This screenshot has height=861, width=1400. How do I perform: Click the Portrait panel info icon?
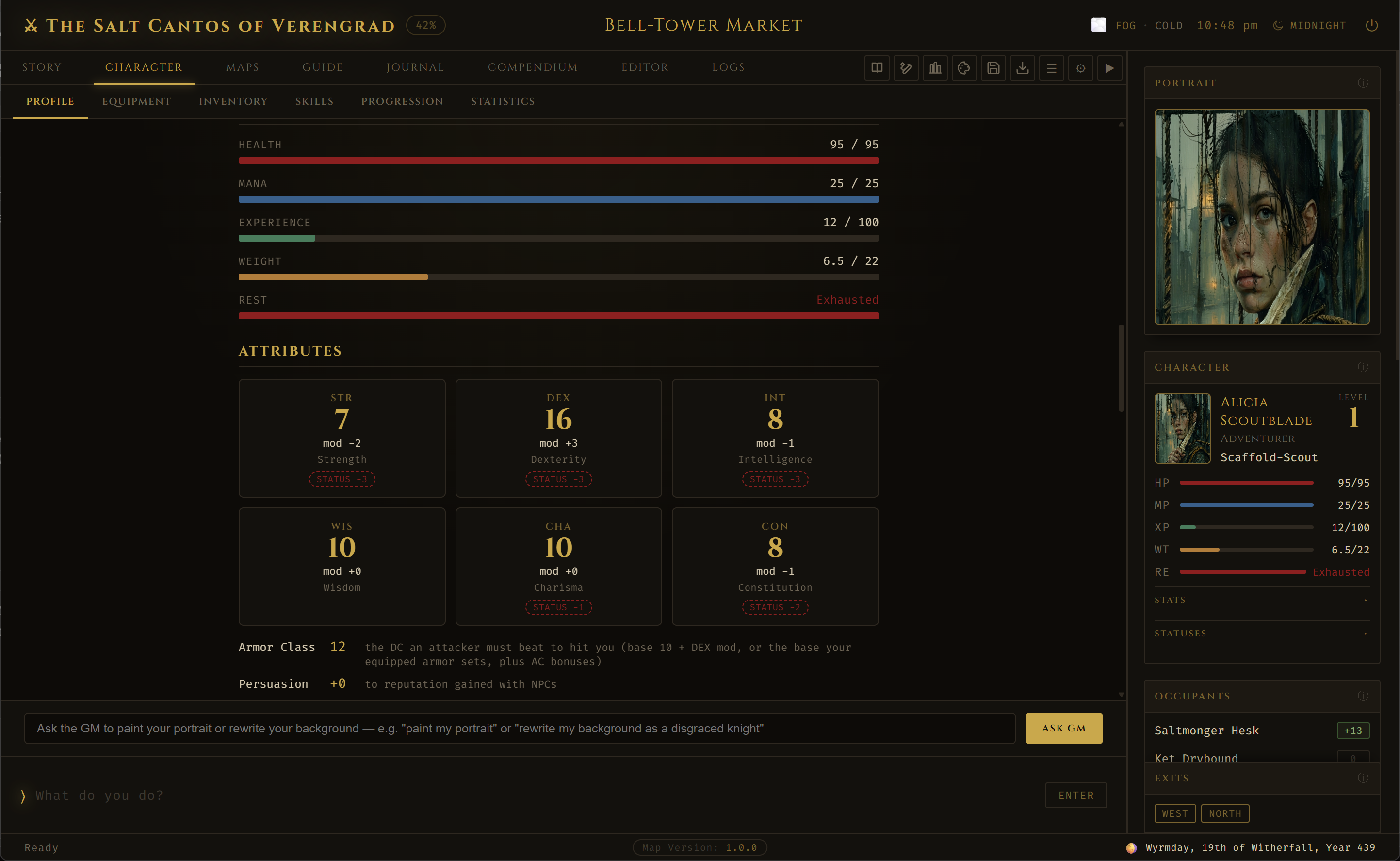pyautogui.click(x=1363, y=82)
